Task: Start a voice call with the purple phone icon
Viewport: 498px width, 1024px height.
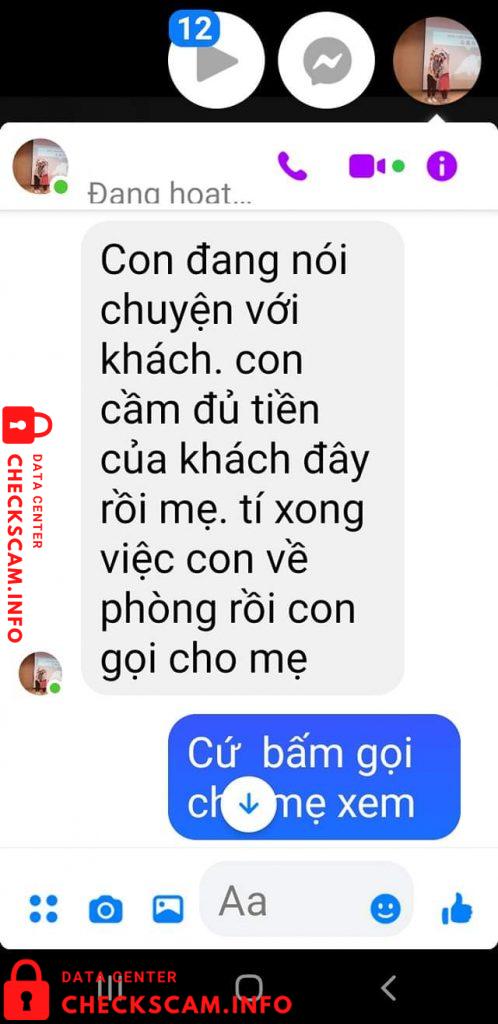Action: point(292,166)
